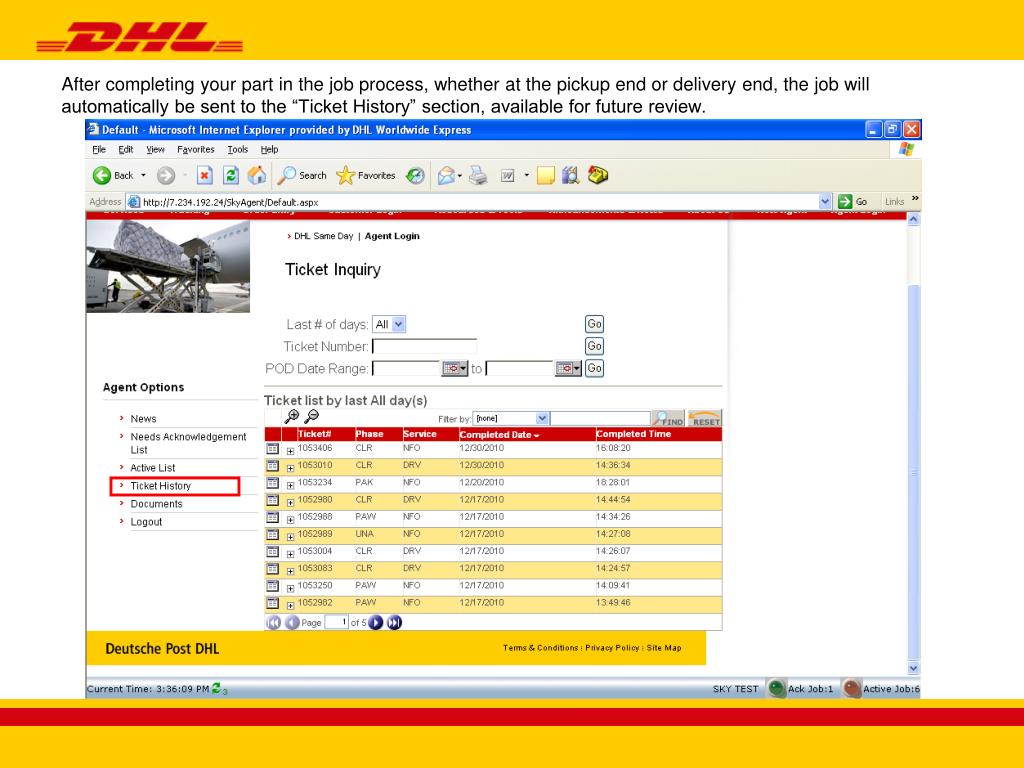This screenshot has width=1024, height=768.
Task: Open the Help menu
Action: 269,150
